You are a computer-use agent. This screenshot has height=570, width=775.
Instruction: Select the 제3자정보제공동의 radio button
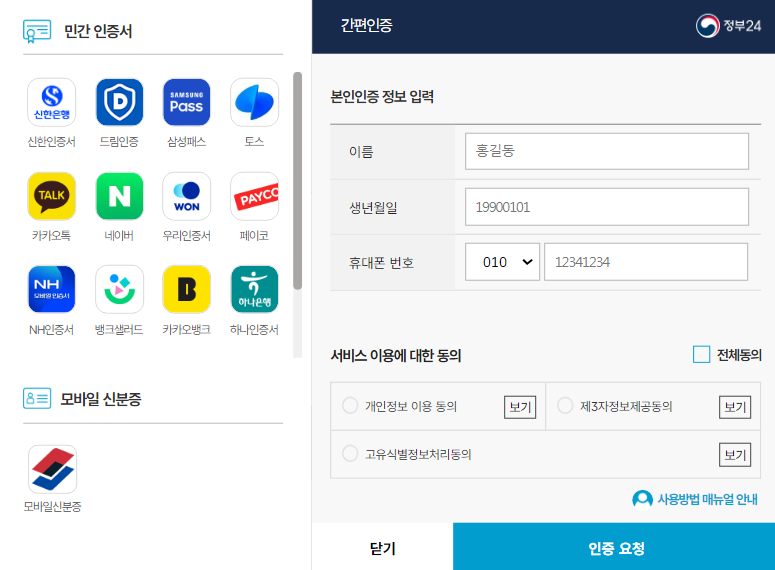coord(565,405)
